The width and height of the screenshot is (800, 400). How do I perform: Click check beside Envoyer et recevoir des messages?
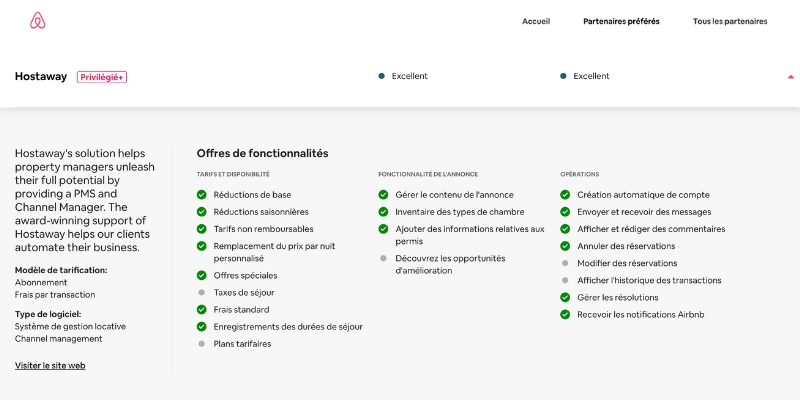click(x=565, y=212)
